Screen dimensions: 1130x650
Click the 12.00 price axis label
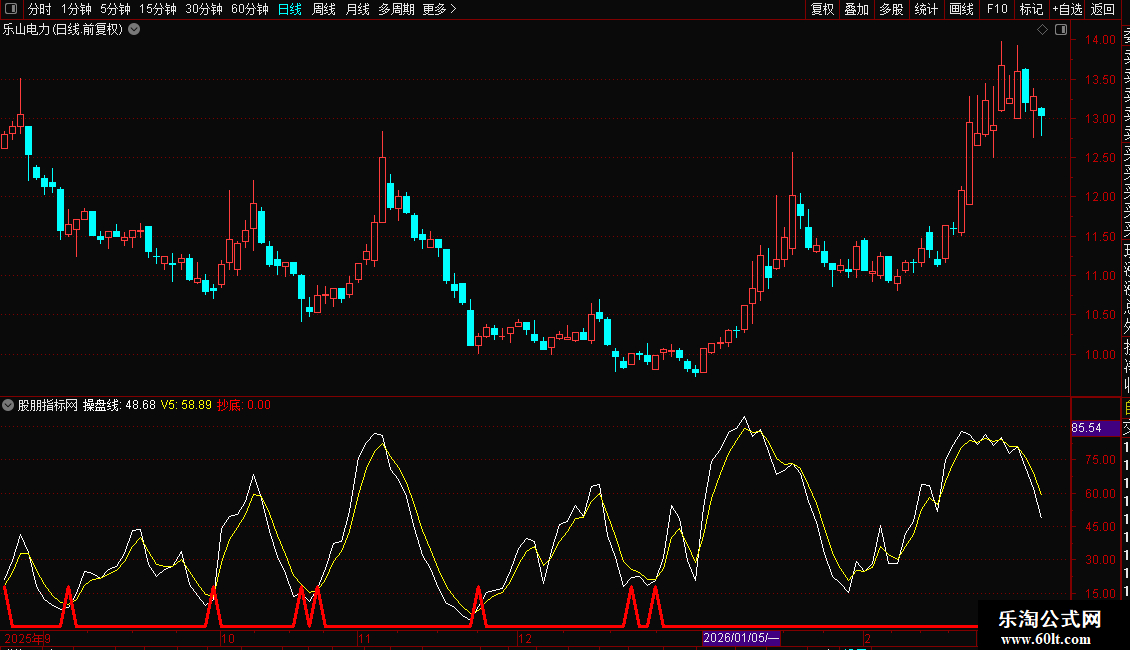point(1100,197)
